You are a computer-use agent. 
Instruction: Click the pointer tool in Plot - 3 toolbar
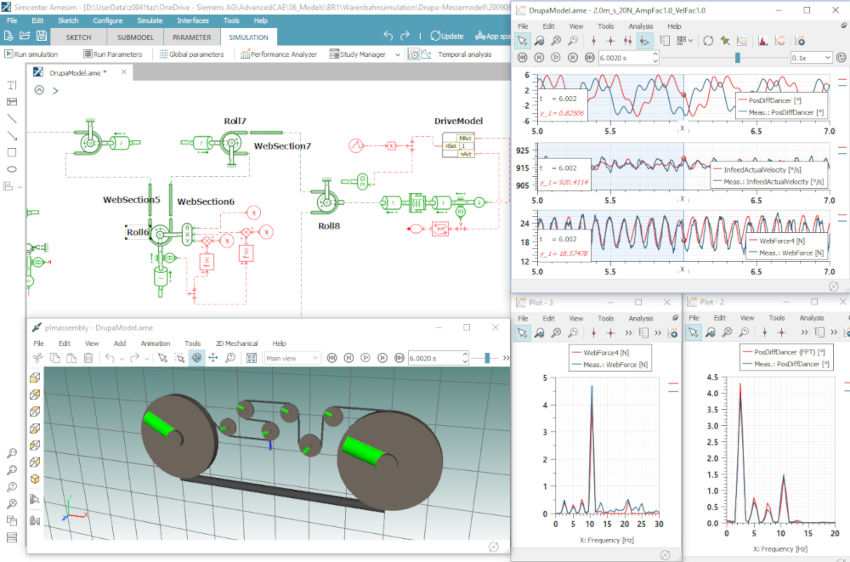522,333
